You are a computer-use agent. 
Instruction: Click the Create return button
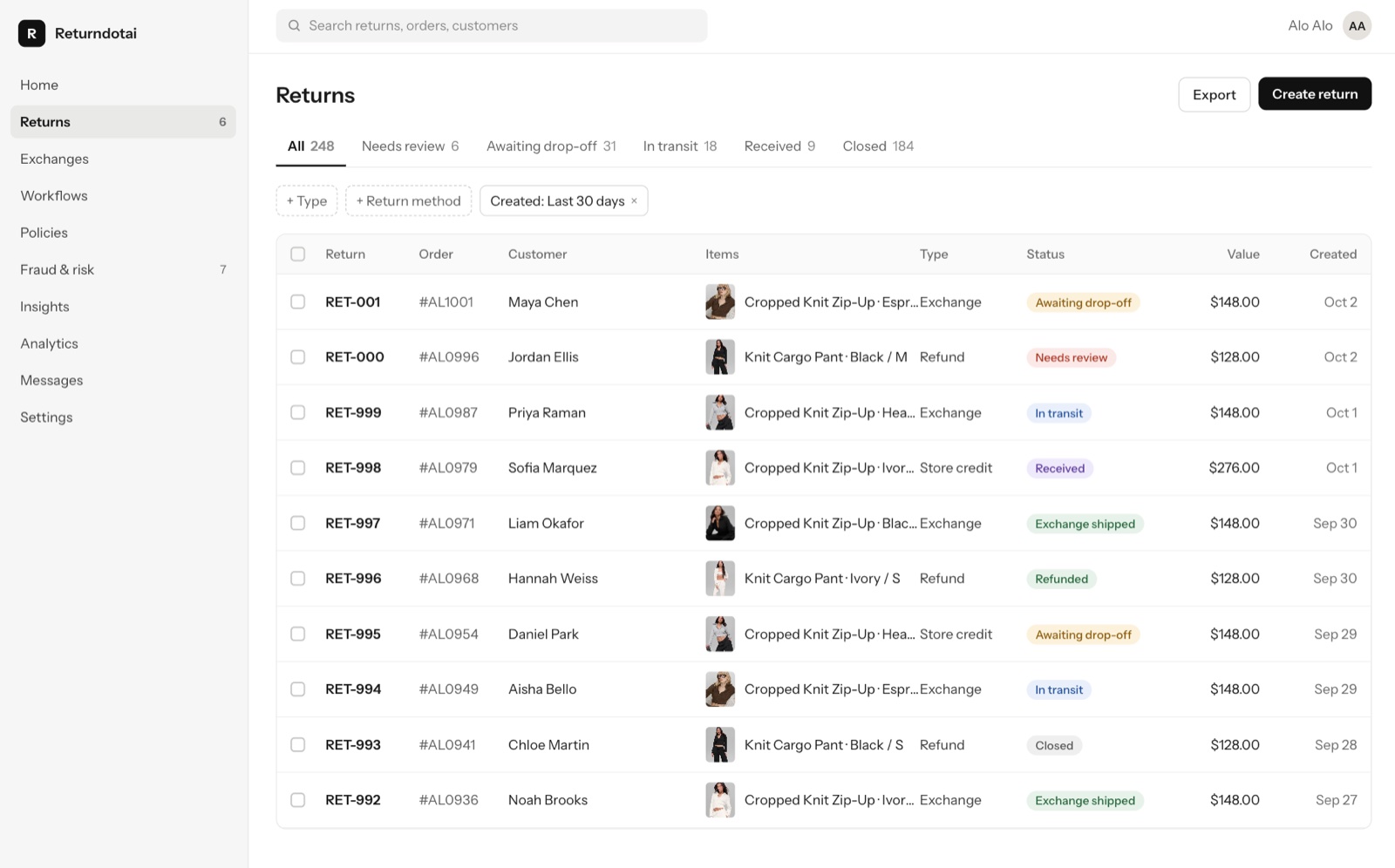click(1315, 94)
